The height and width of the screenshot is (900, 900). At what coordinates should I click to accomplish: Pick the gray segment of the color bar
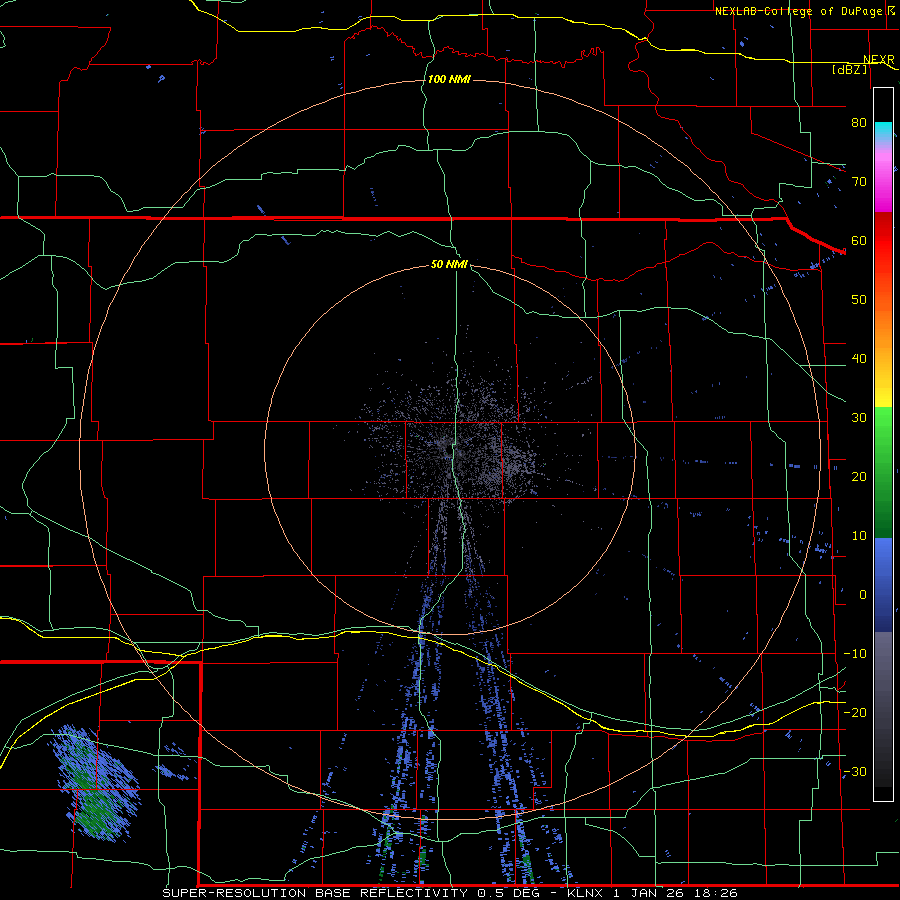(x=883, y=709)
